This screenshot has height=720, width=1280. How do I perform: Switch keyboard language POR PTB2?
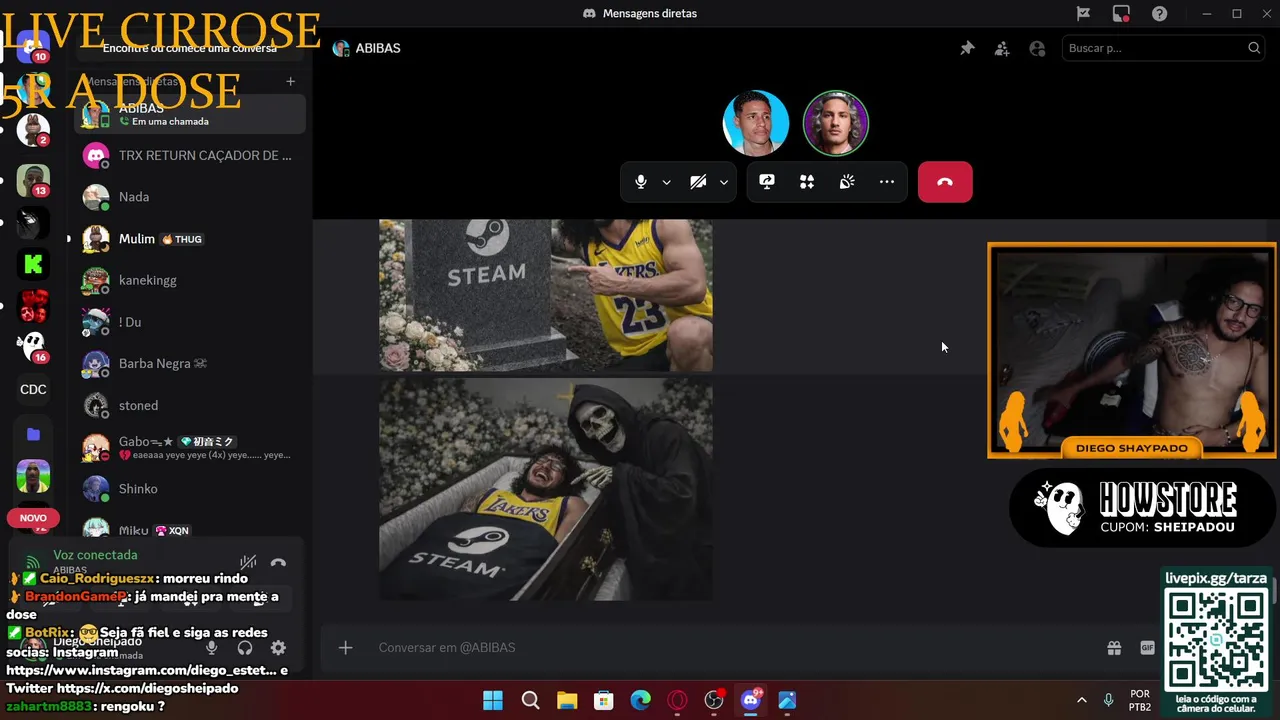click(1140, 700)
